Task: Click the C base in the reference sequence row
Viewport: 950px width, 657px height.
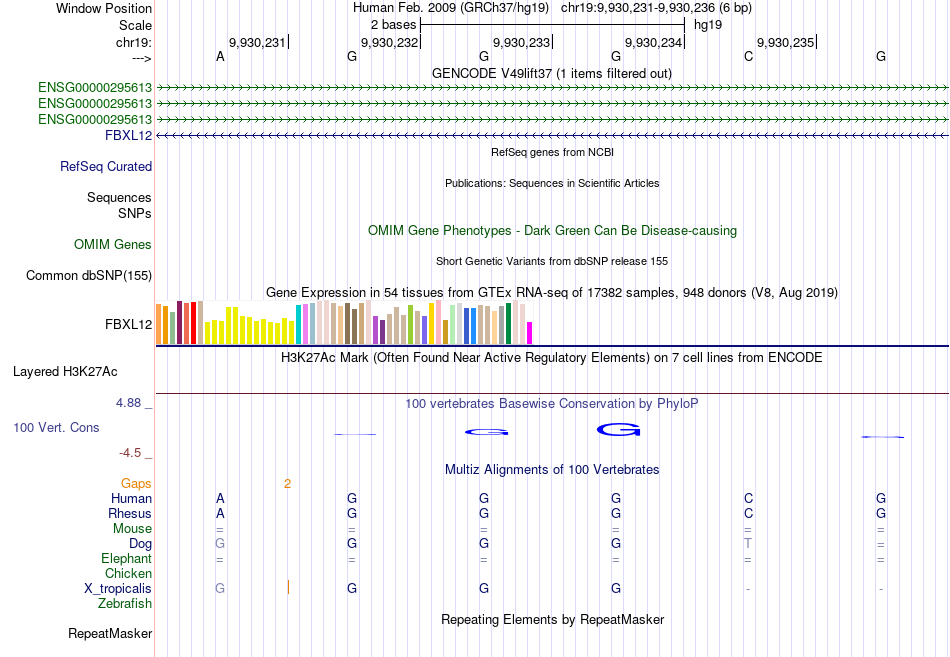Action: 748,56
